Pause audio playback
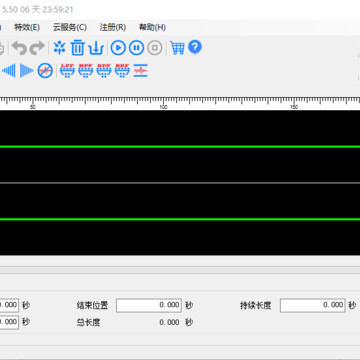This screenshot has width=360, height=360. pos(136,48)
